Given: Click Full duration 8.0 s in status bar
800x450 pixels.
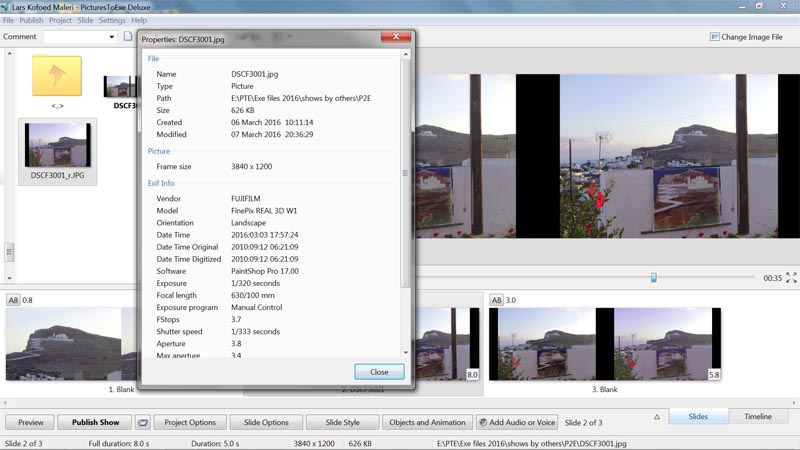Looking at the screenshot, I should point(118,443).
